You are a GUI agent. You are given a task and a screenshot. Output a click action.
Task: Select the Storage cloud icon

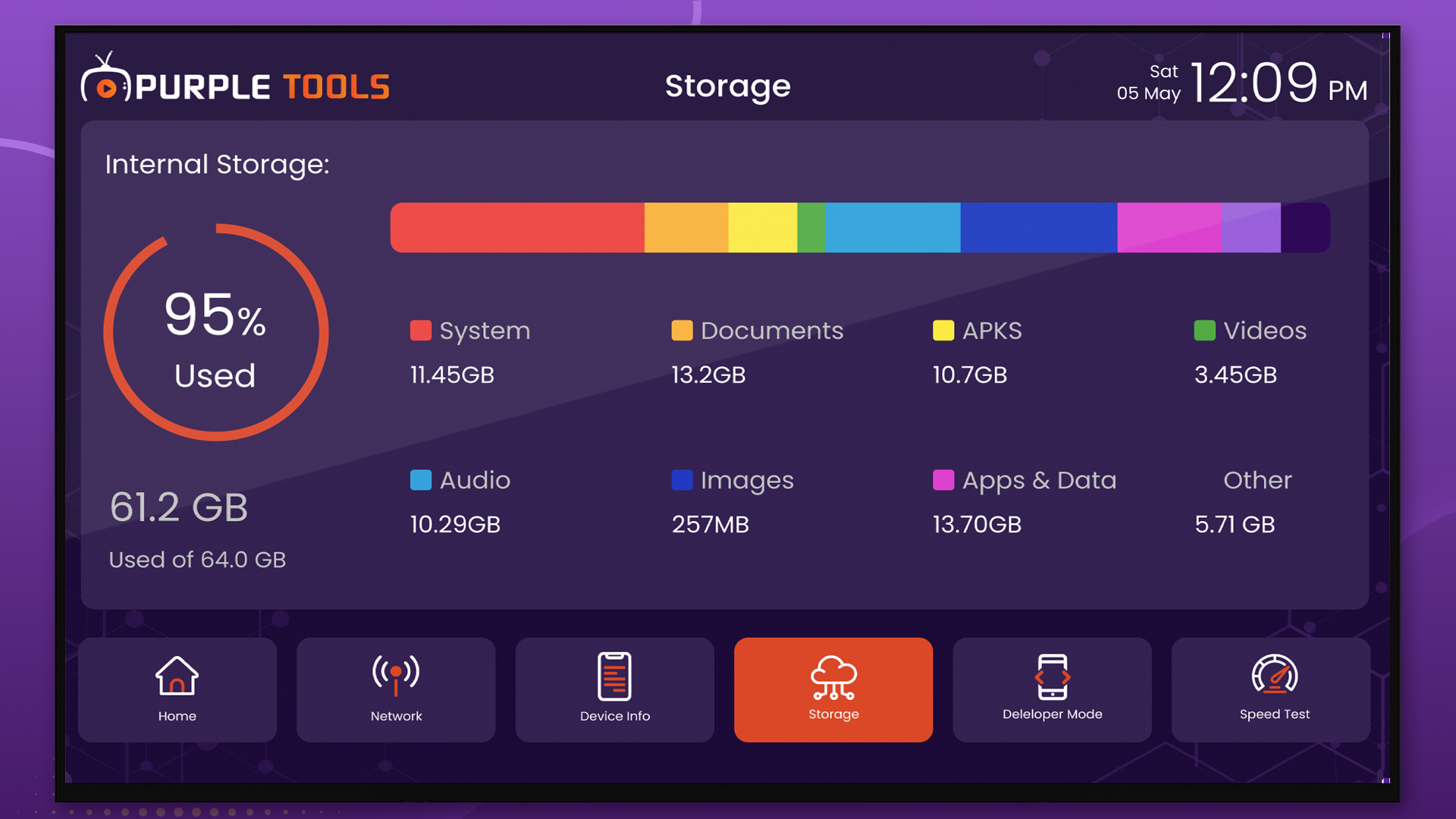click(833, 677)
